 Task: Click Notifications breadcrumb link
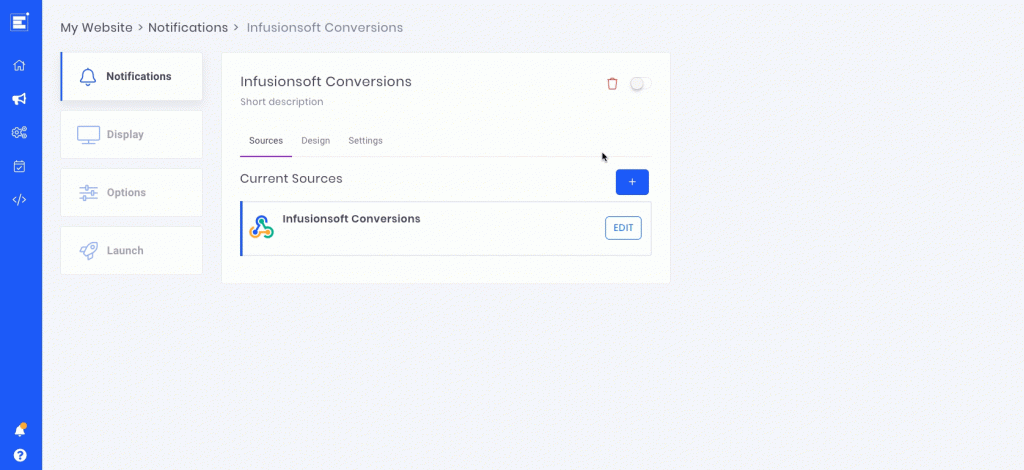pos(188,27)
